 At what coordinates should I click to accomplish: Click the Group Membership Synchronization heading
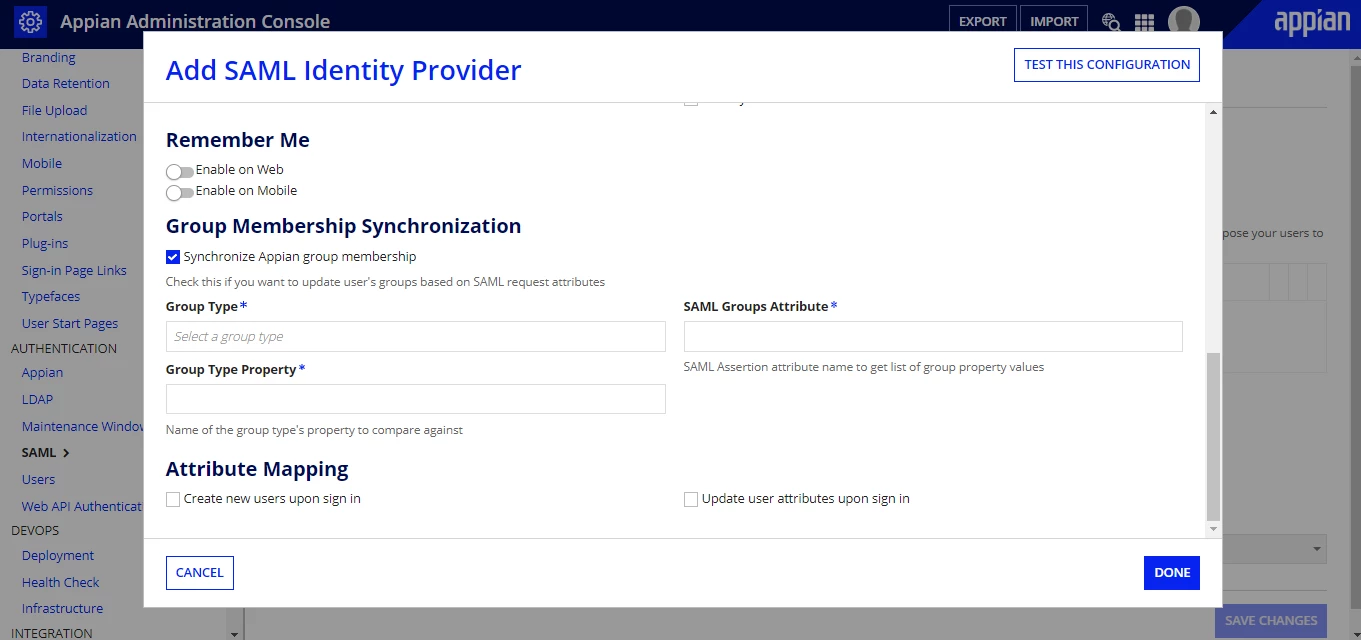point(344,226)
